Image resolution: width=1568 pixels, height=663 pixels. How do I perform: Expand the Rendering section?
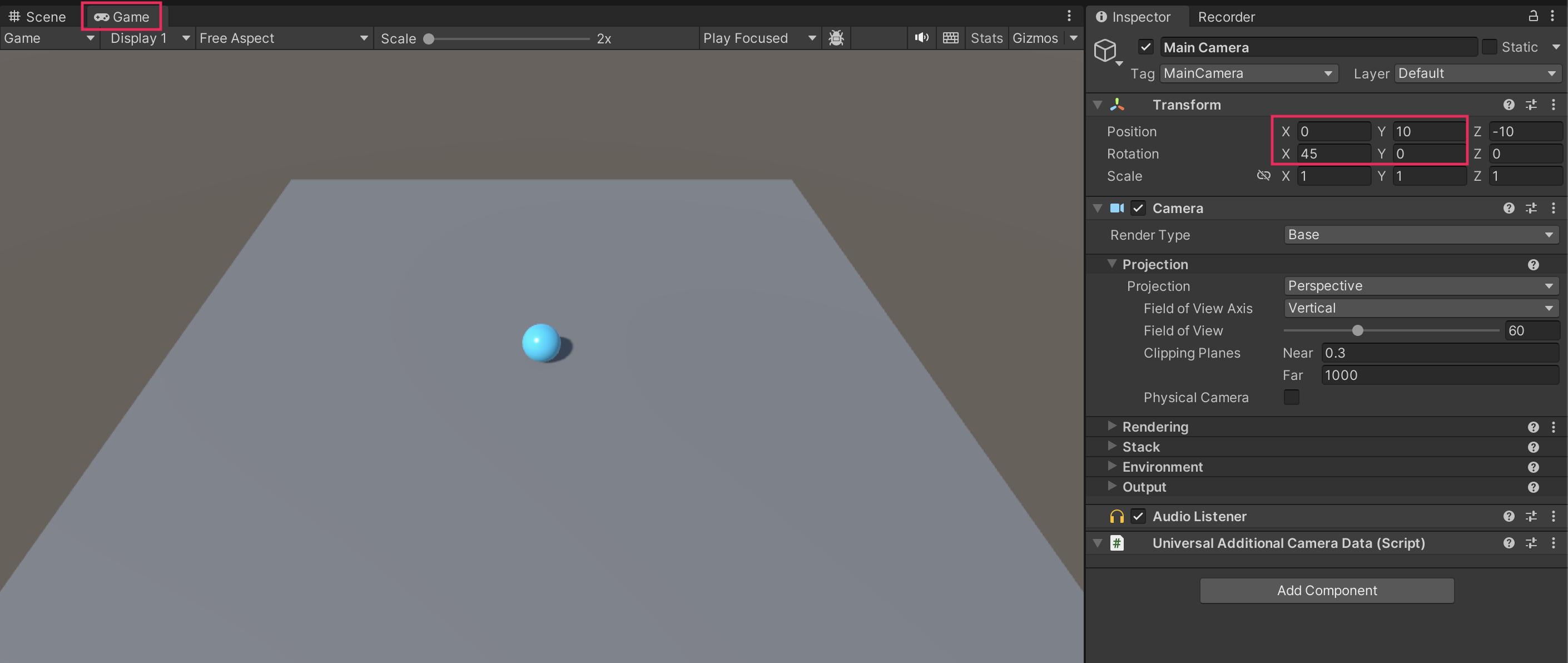coord(1112,426)
